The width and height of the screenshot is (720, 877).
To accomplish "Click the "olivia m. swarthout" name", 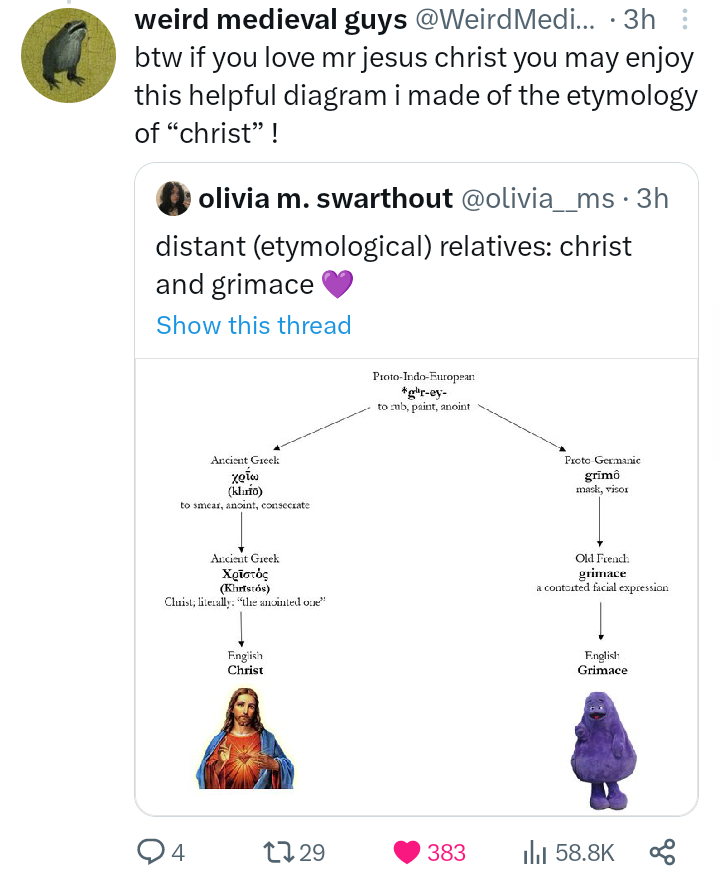I will click(x=326, y=199).
